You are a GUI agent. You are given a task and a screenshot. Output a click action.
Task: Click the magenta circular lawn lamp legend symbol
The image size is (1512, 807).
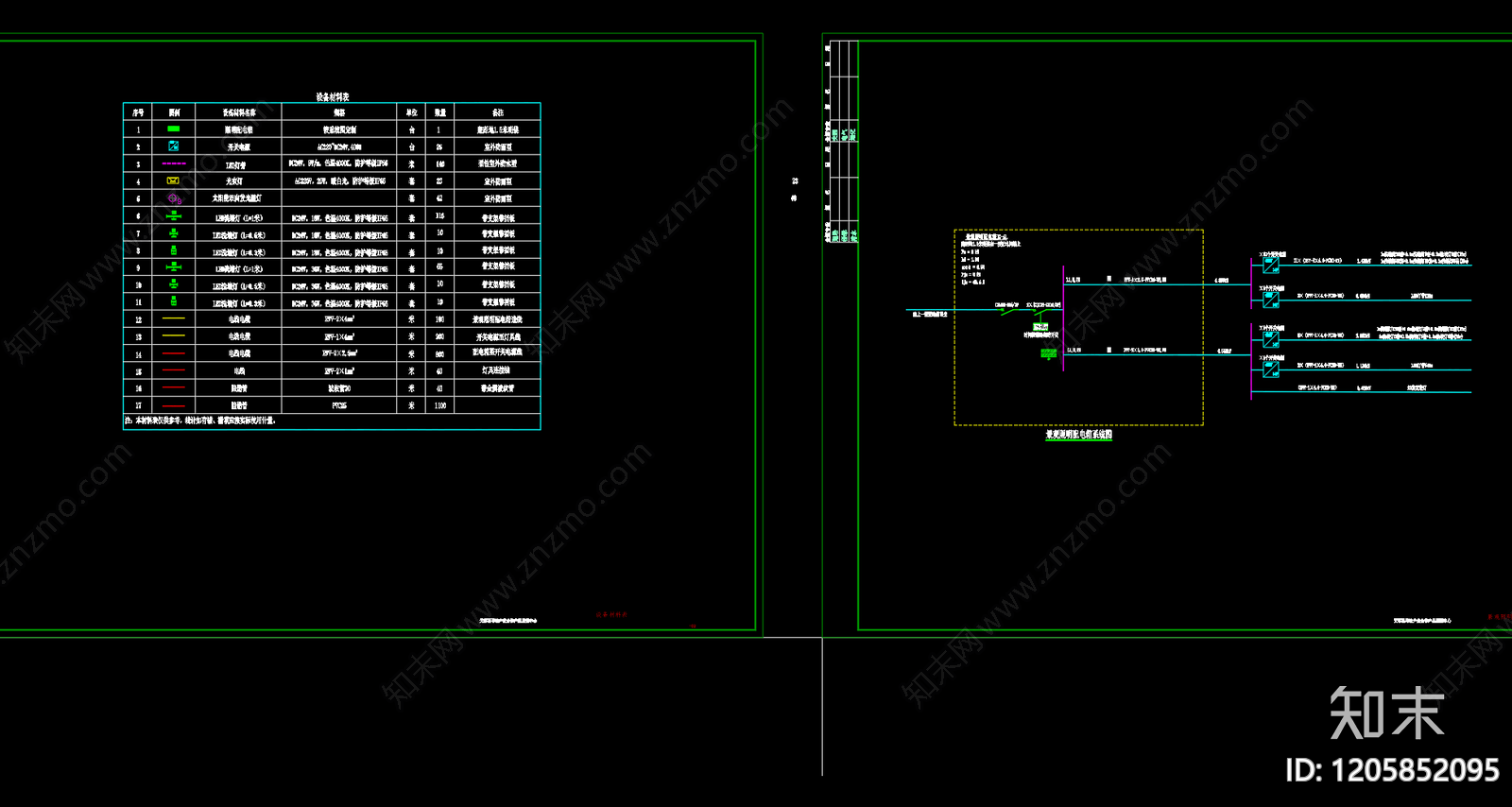pos(174,198)
